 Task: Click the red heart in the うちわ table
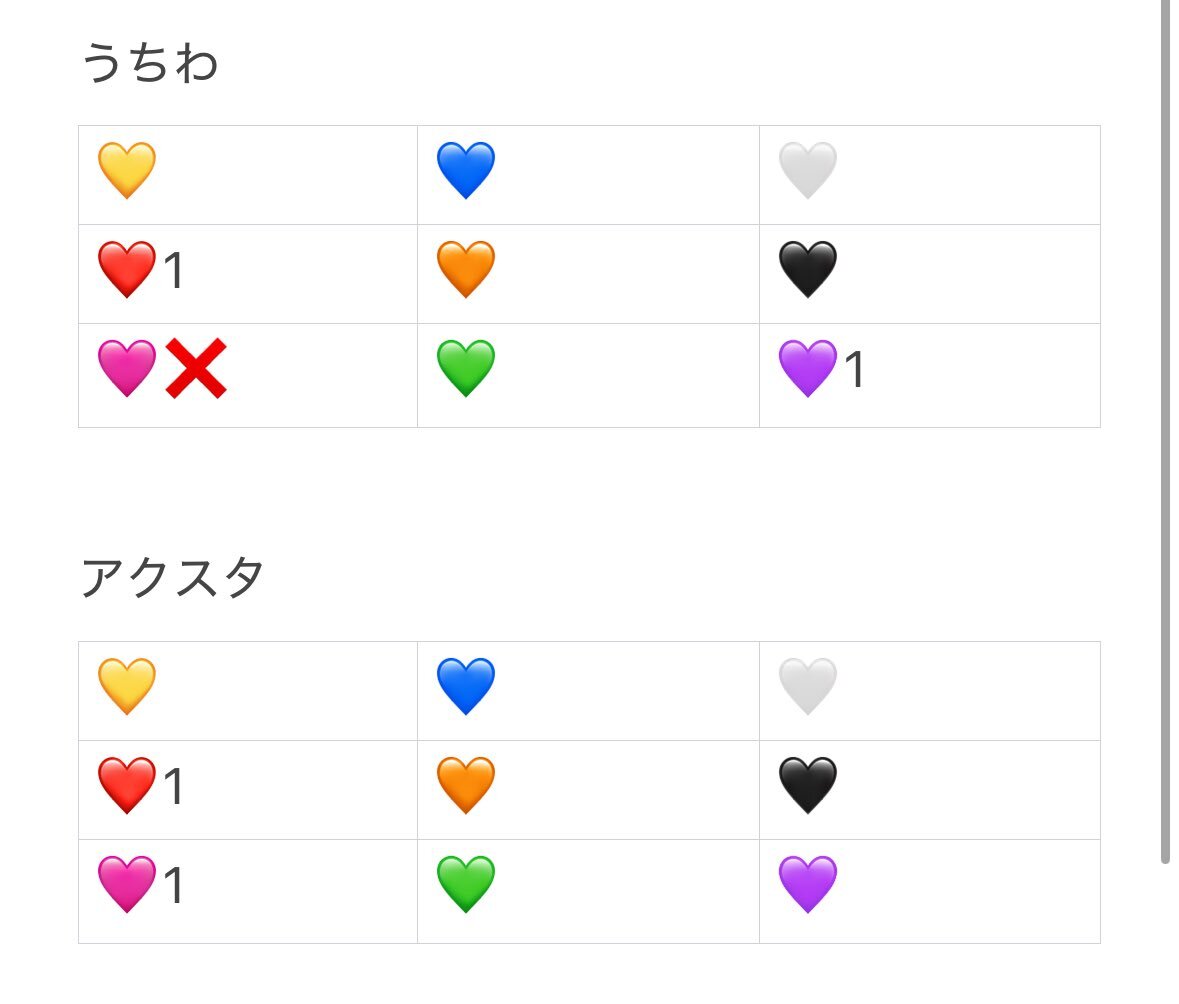click(127, 270)
